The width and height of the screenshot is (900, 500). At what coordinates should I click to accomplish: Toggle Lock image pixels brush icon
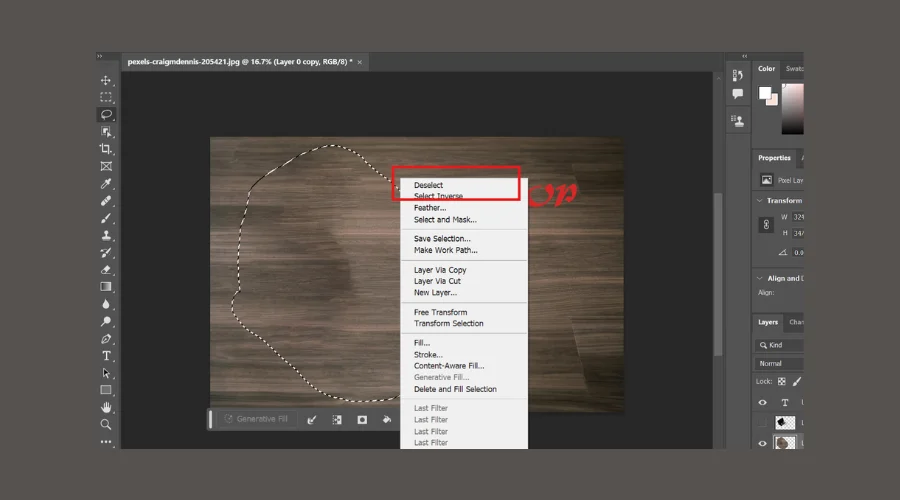[x=797, y=381]
